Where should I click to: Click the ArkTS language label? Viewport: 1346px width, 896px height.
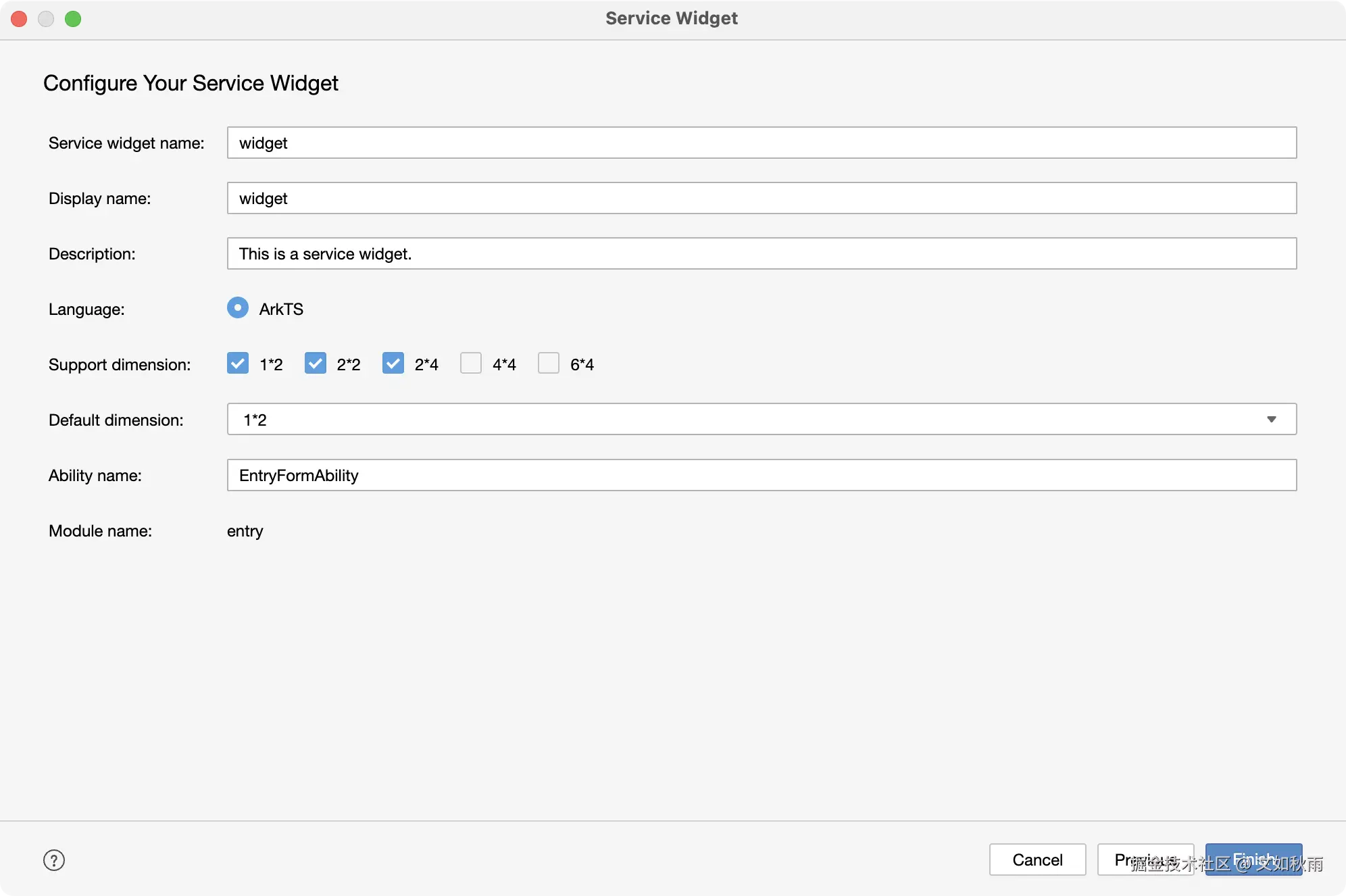coord(281,309)
